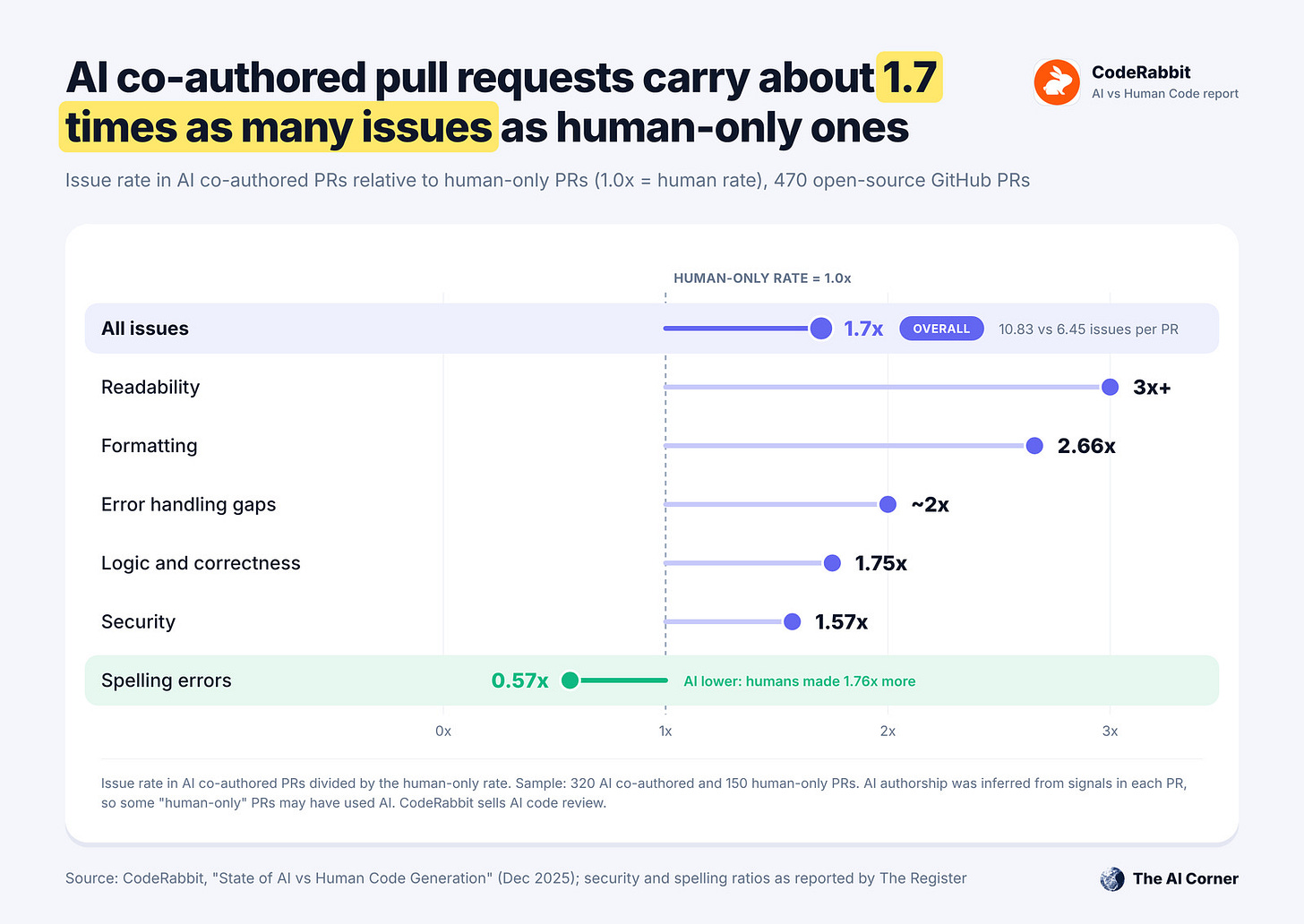Click the Error handling gaps data point dot
This screenshot has height=924, width=1304.
pos(888,504)
